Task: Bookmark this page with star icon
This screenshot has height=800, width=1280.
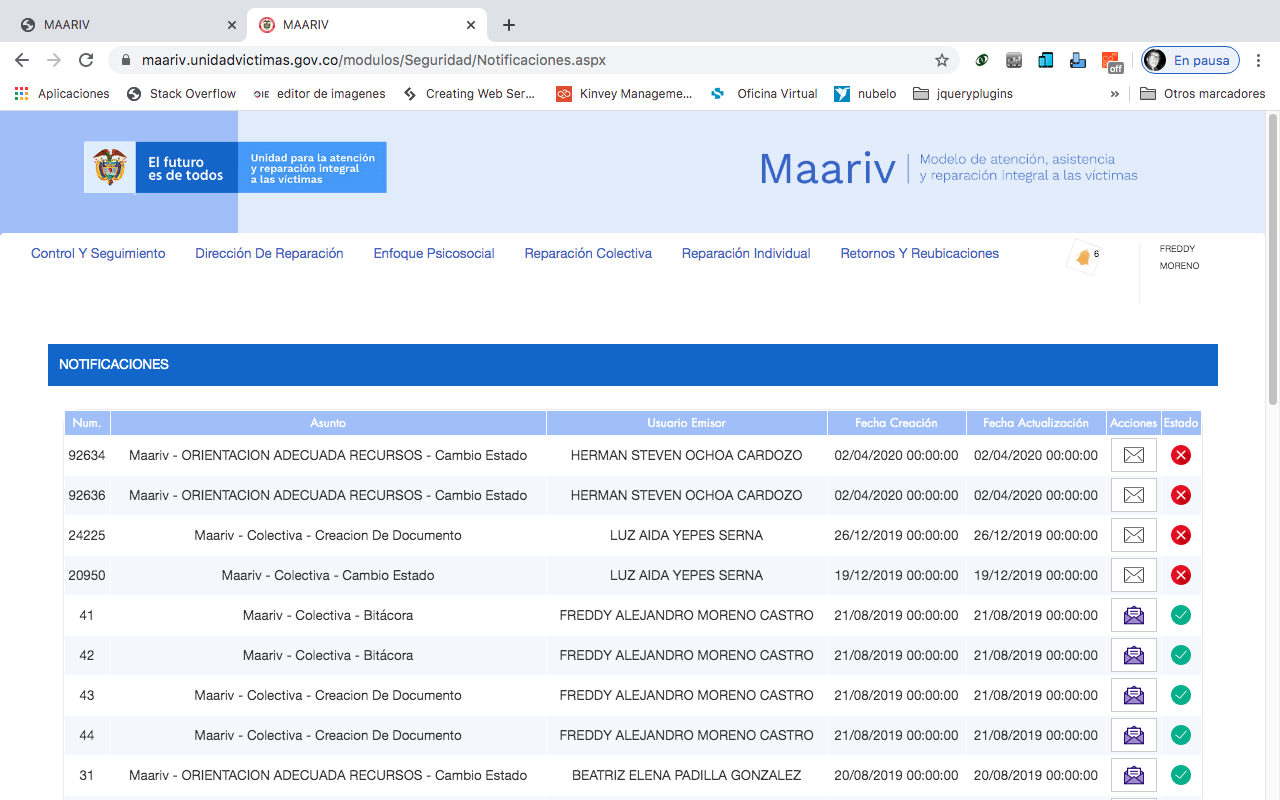Action: click(x=942, y=60)
